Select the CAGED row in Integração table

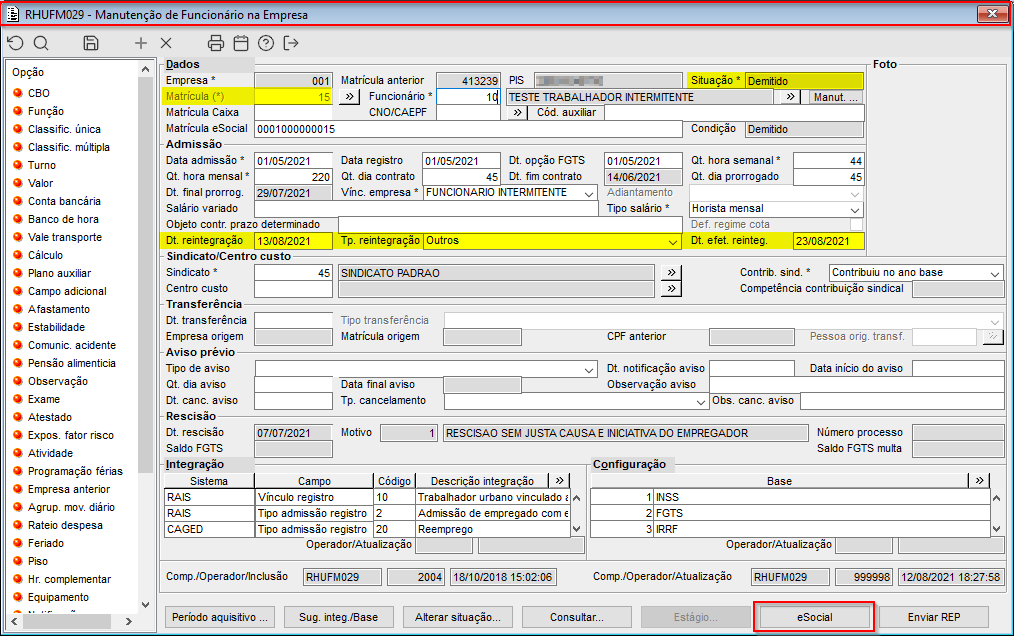367,529
